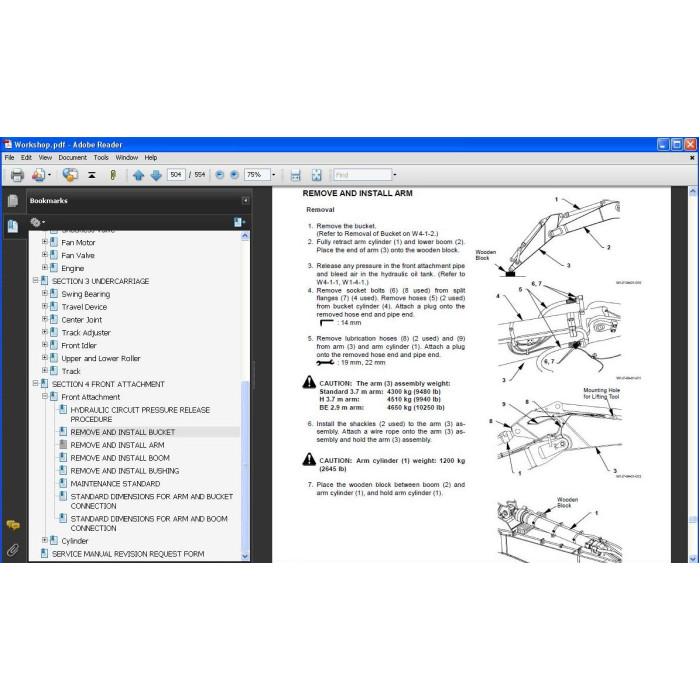
Task: Open REMOVE AND INSTALL ARM bookmark
Action: click(117, 445)
